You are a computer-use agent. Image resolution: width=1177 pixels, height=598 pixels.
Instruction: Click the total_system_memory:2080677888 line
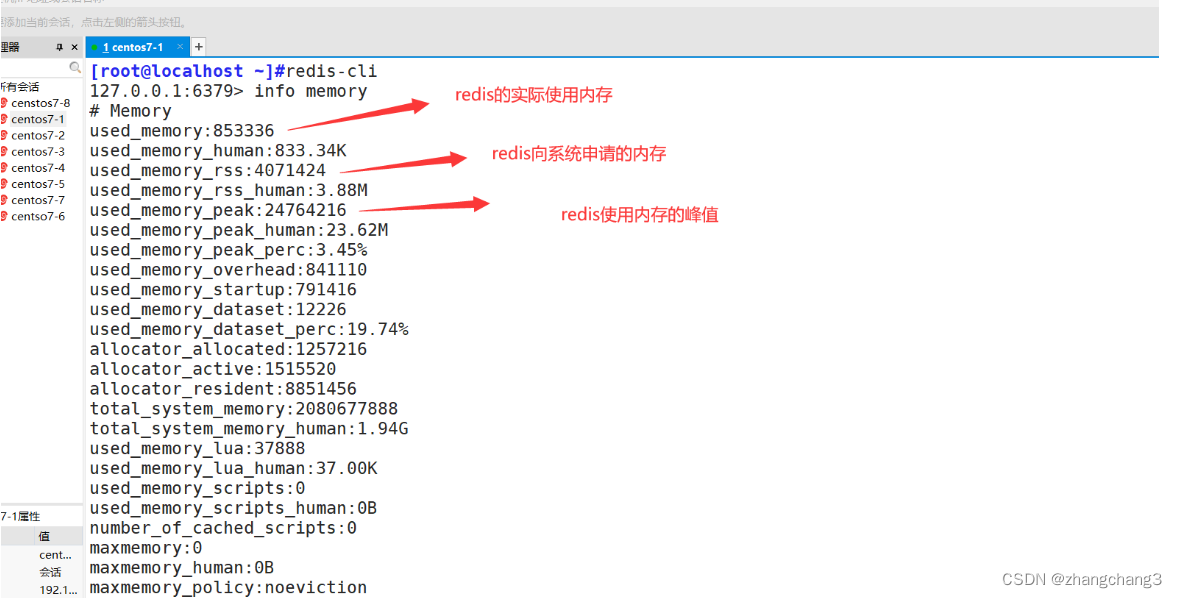click(x=244, y=409)
